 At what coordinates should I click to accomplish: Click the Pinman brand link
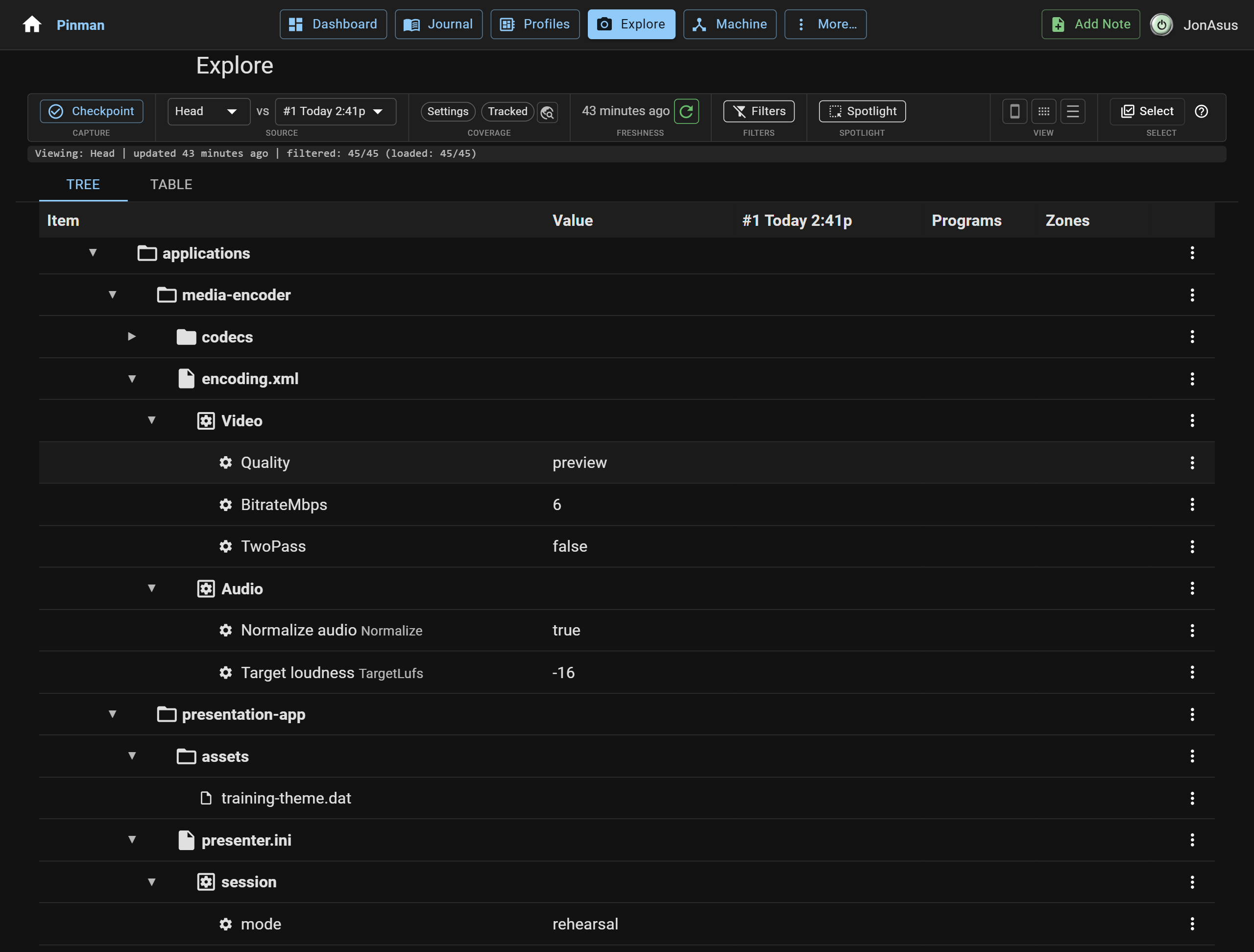80,25
